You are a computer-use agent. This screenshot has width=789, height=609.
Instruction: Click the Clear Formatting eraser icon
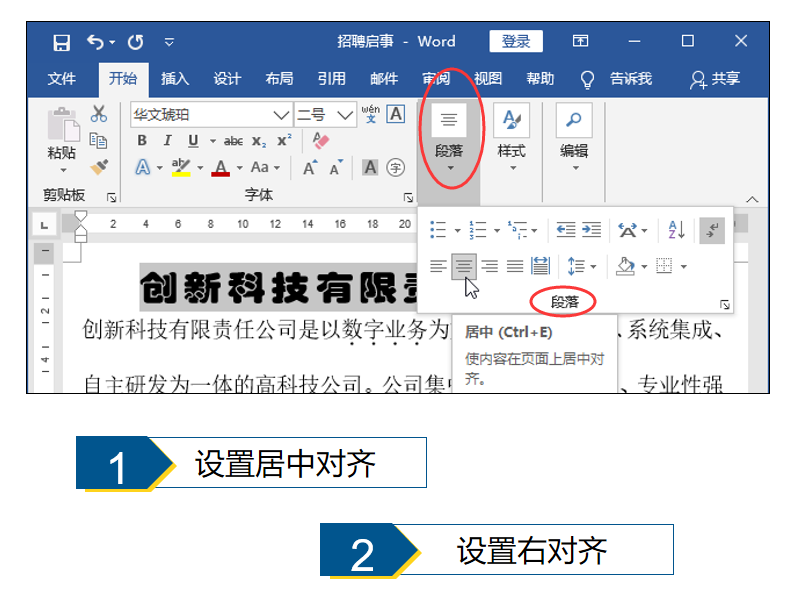(320, 140)
